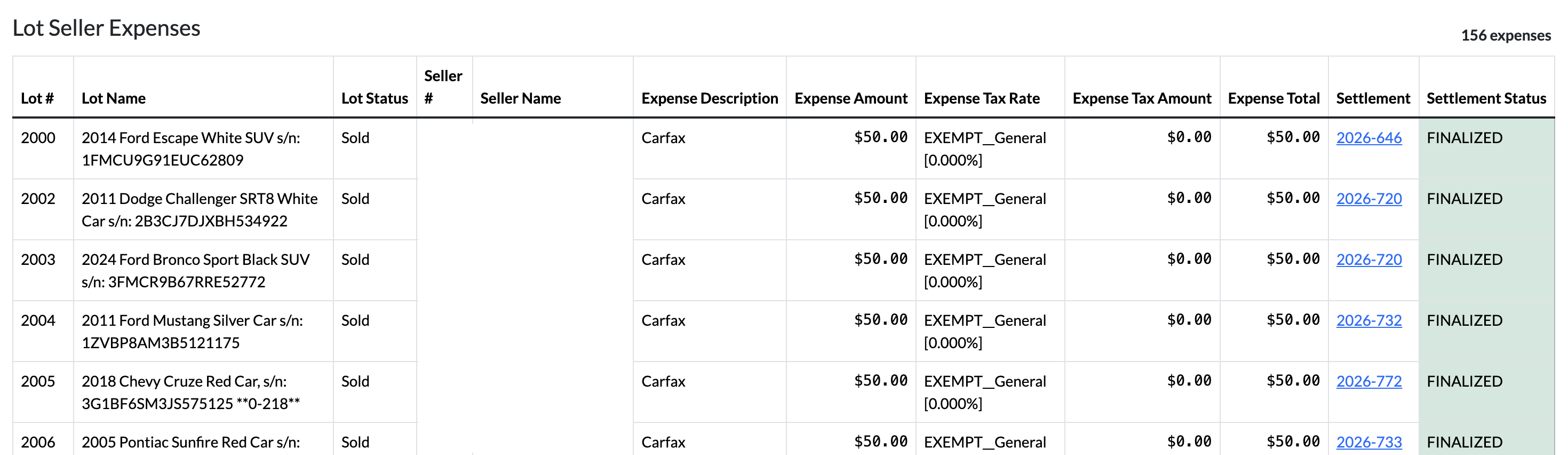This screenshot has width=1568, height=455.
Task: Click the Expense Description column header
Action: coord(709,98)
